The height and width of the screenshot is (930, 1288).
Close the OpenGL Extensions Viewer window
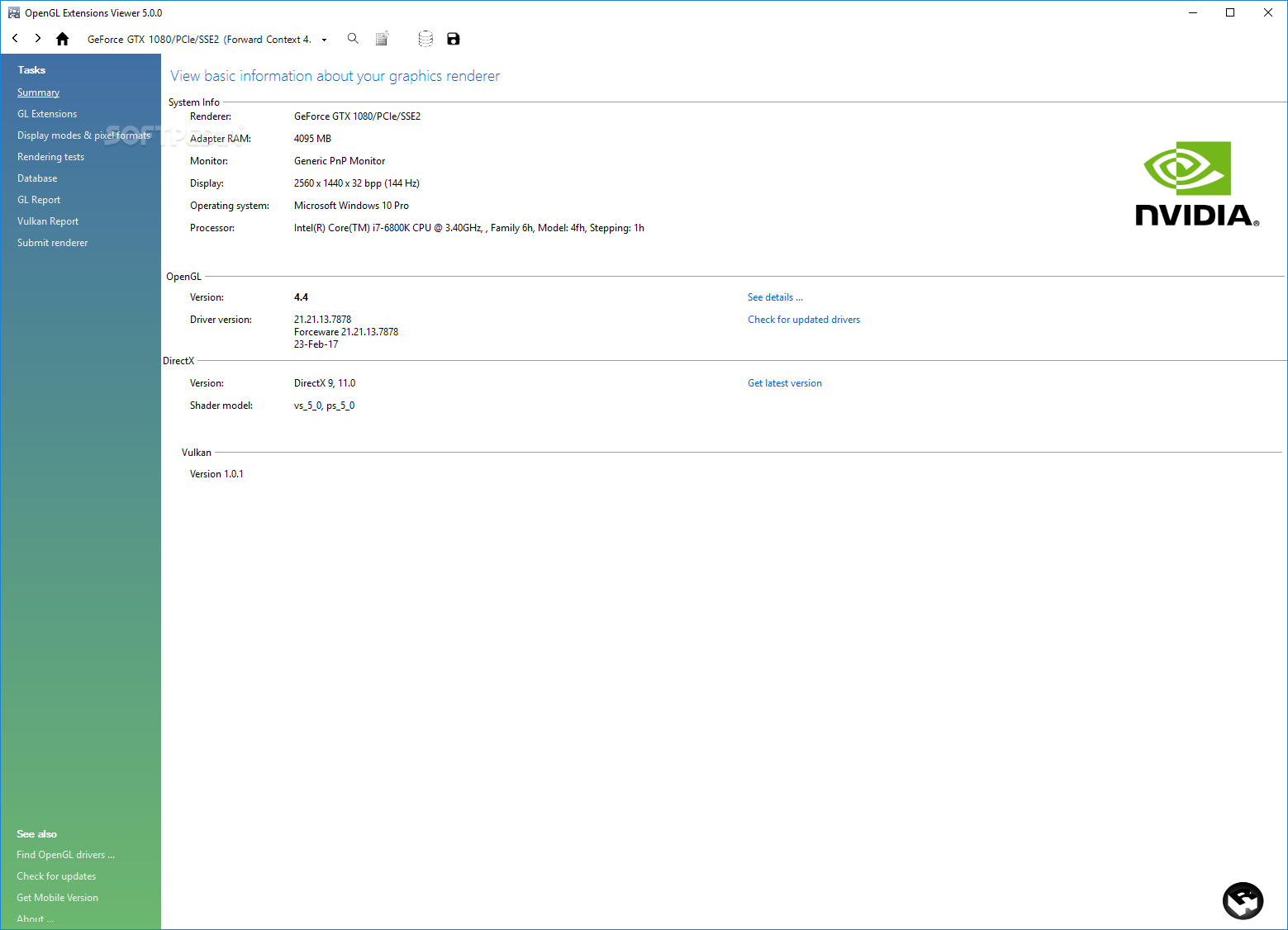(x=1268, y=12)
